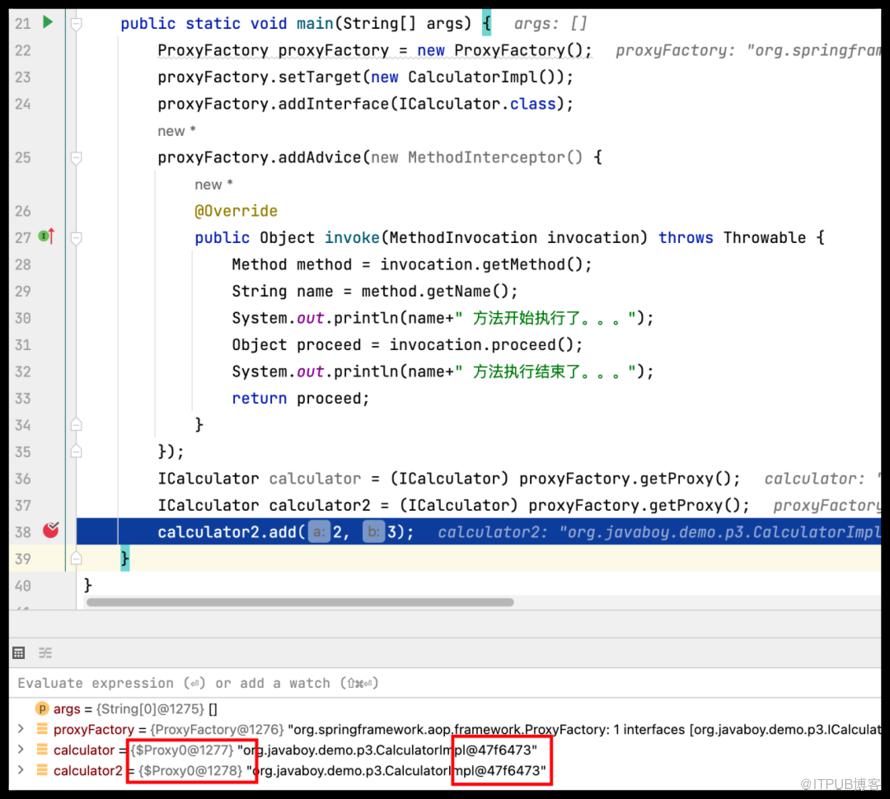Click the threads view icon beside table icon

[45, 653]
